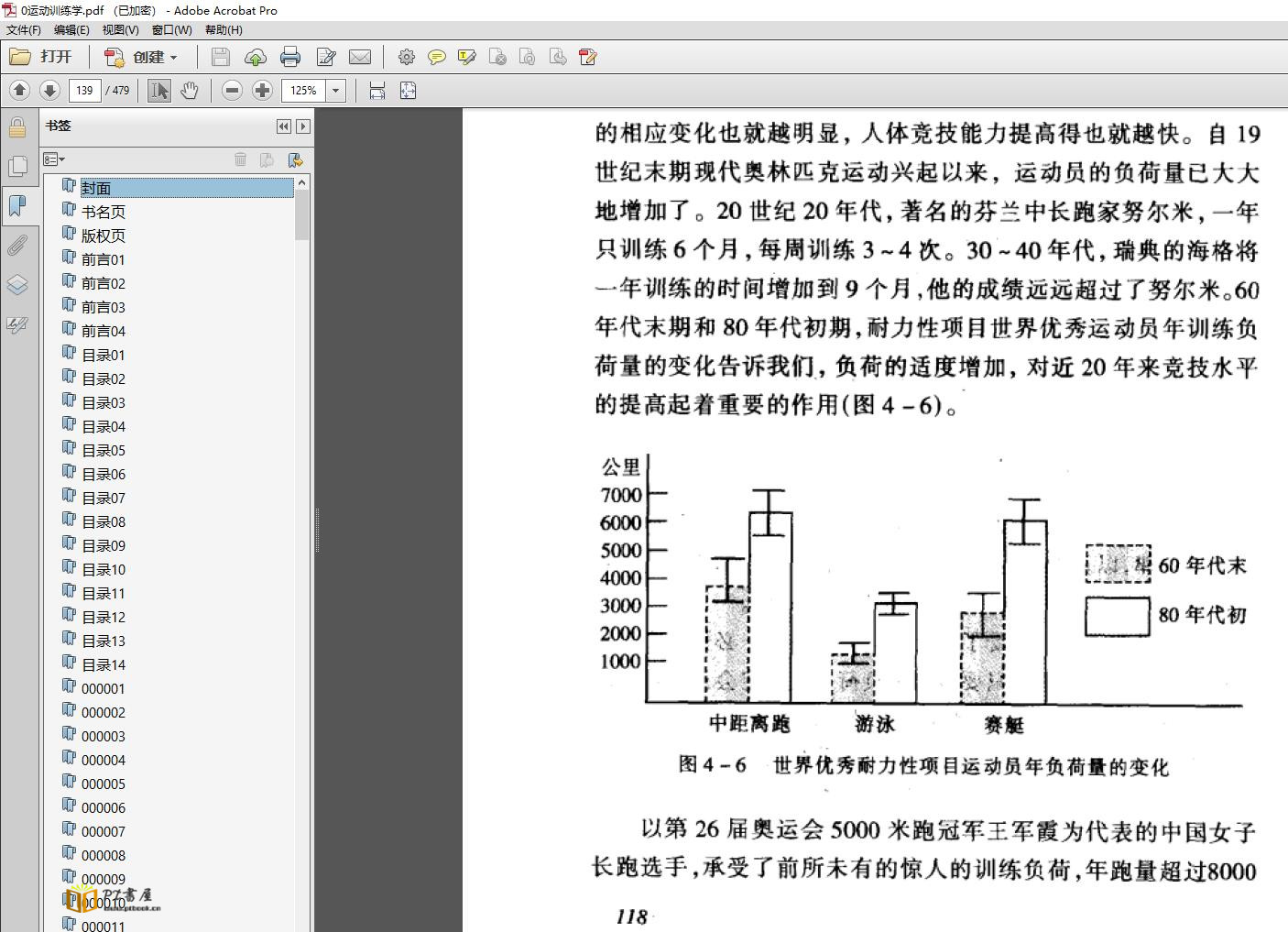This screenshot has height=932, width=1288.
Task: Add a sticky note comment
Action: 436,58
